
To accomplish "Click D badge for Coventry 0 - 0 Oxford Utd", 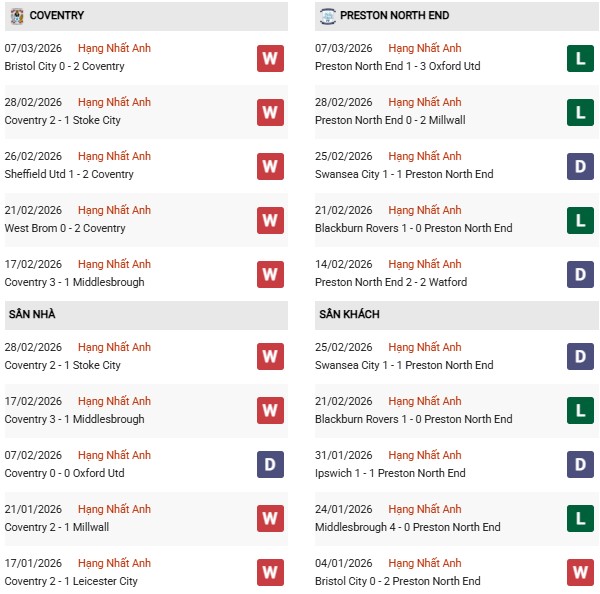I will tap(270, 465).
